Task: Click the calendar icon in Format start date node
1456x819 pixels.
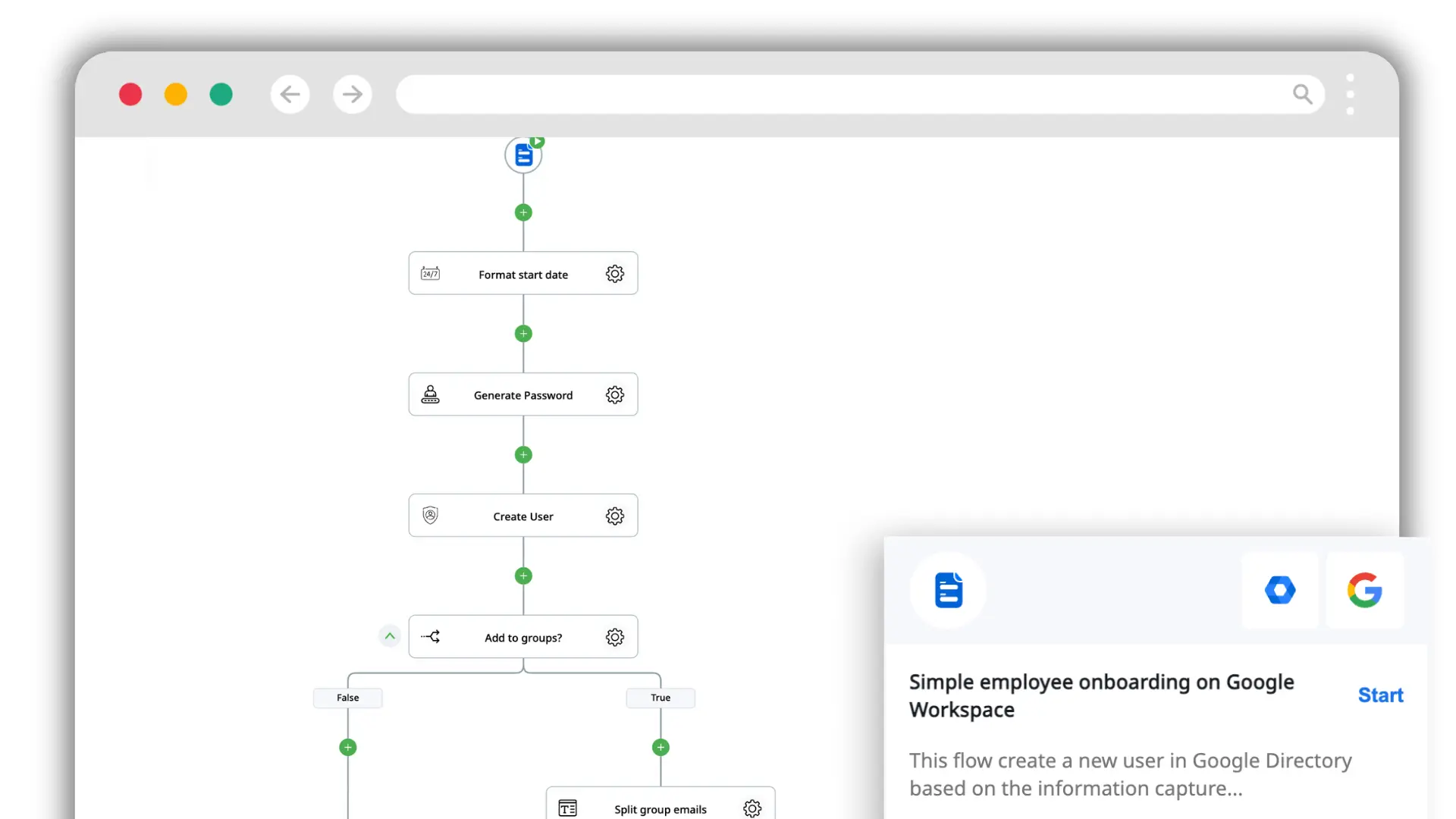Action: 430,274
